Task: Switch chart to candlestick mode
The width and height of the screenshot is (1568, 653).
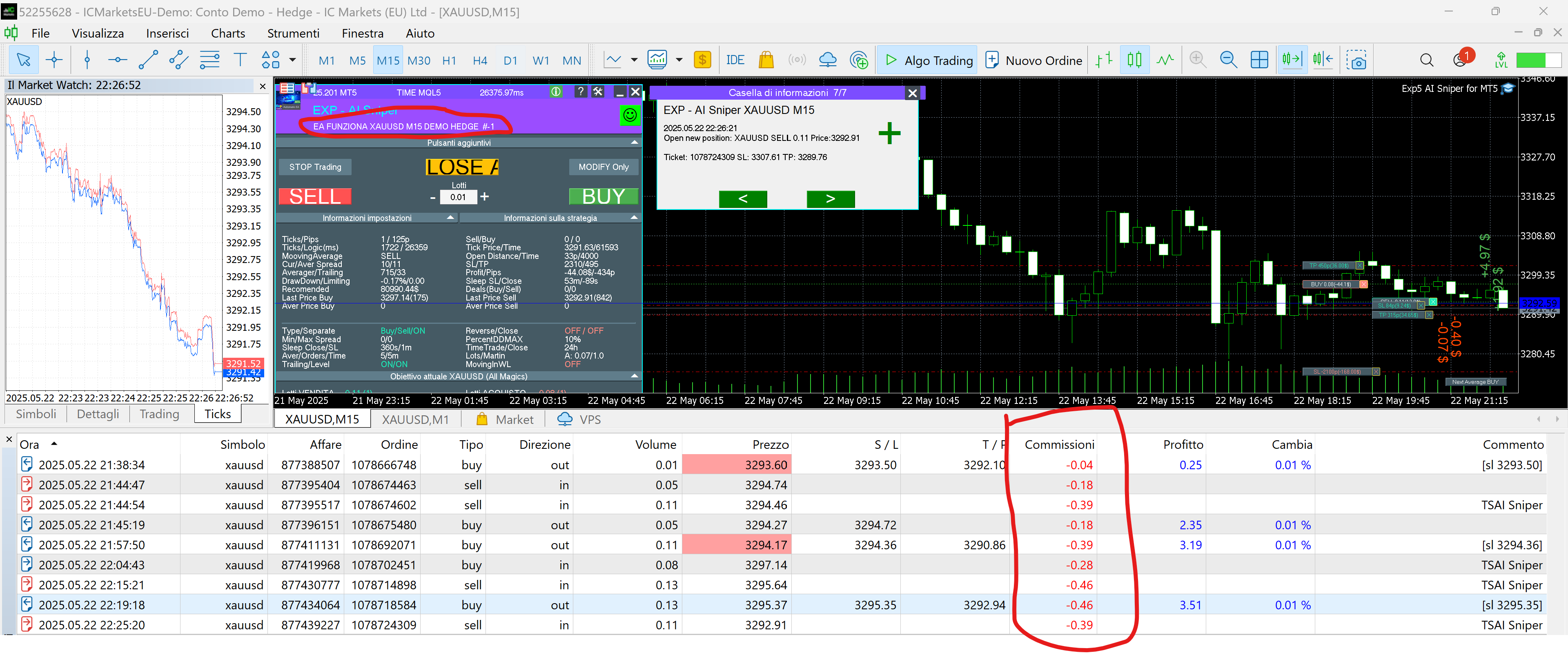Action: 1134,60
